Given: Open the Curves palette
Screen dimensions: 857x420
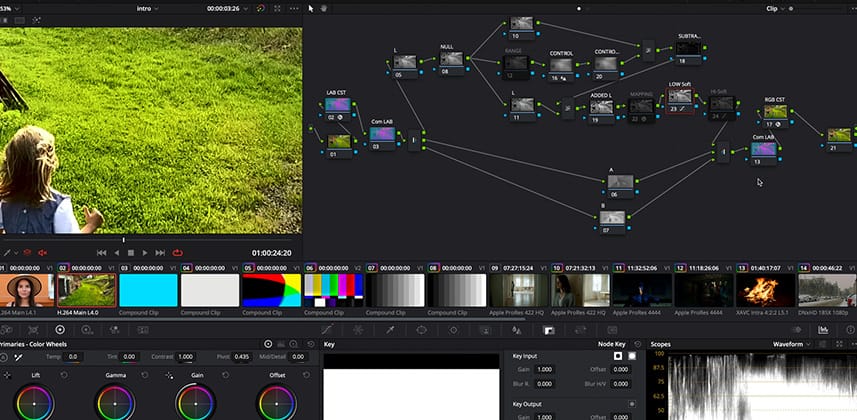Looking at the screenshot, I should [326, 330].
